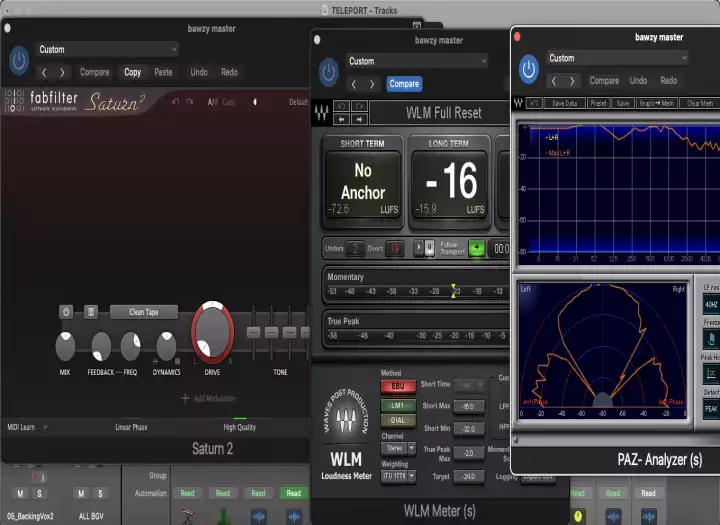Viewport: 720px width, 525px height.
Task: Open Custom preset dropdown in PAZ window
Action: click(x=618, y=58)
